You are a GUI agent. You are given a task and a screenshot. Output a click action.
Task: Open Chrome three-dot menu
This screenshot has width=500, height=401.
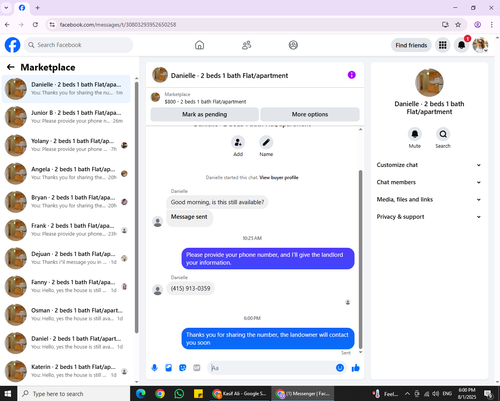point(492,25)
